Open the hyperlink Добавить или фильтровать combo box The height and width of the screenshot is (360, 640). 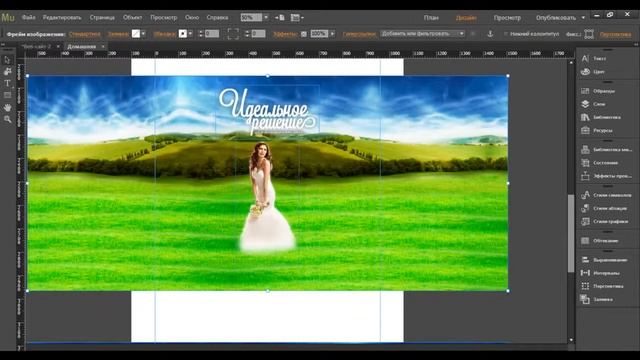[422, 33]
